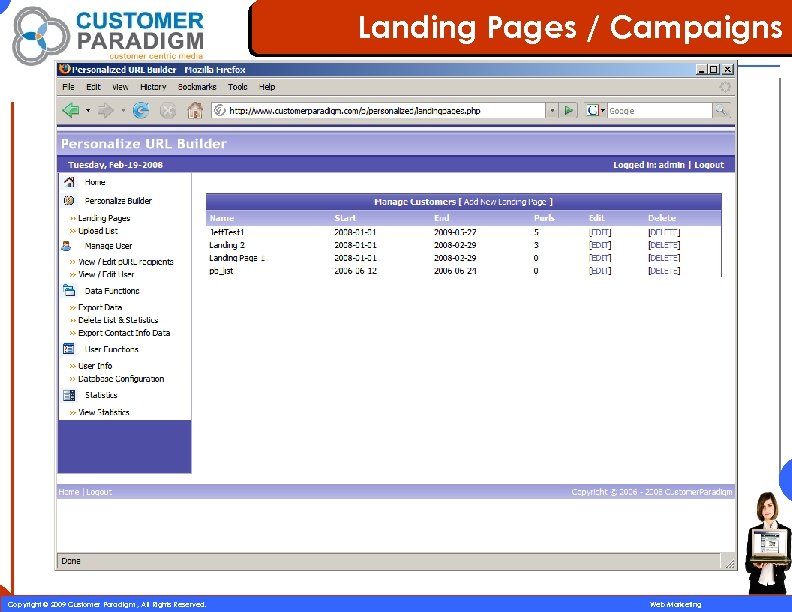Click the browser Back arrow button
The width and height of the screenshot is (792, 612).
71,110
